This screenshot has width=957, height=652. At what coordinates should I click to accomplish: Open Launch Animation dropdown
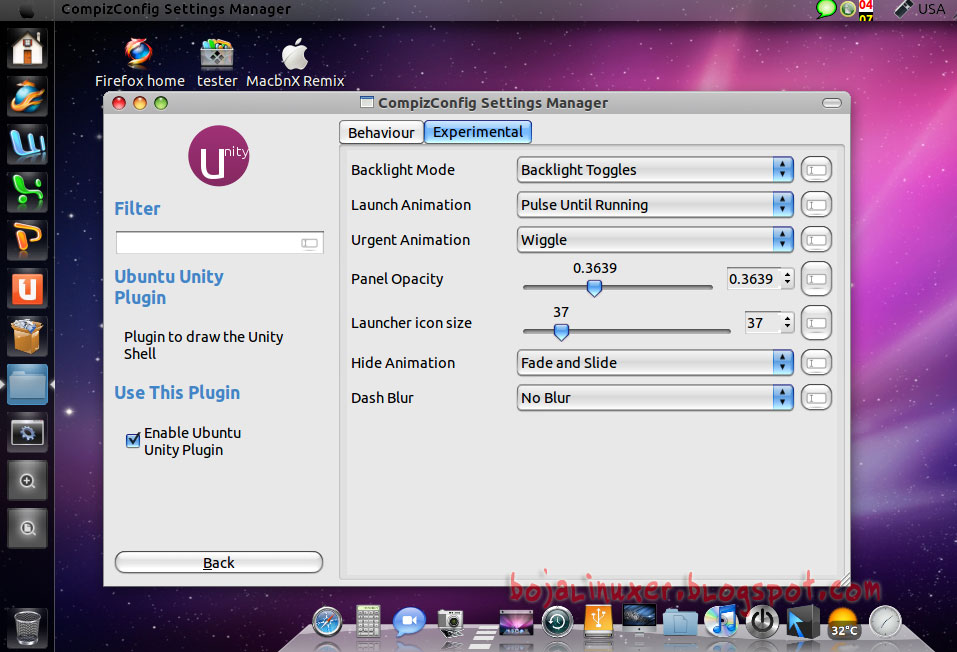point(655,205)
